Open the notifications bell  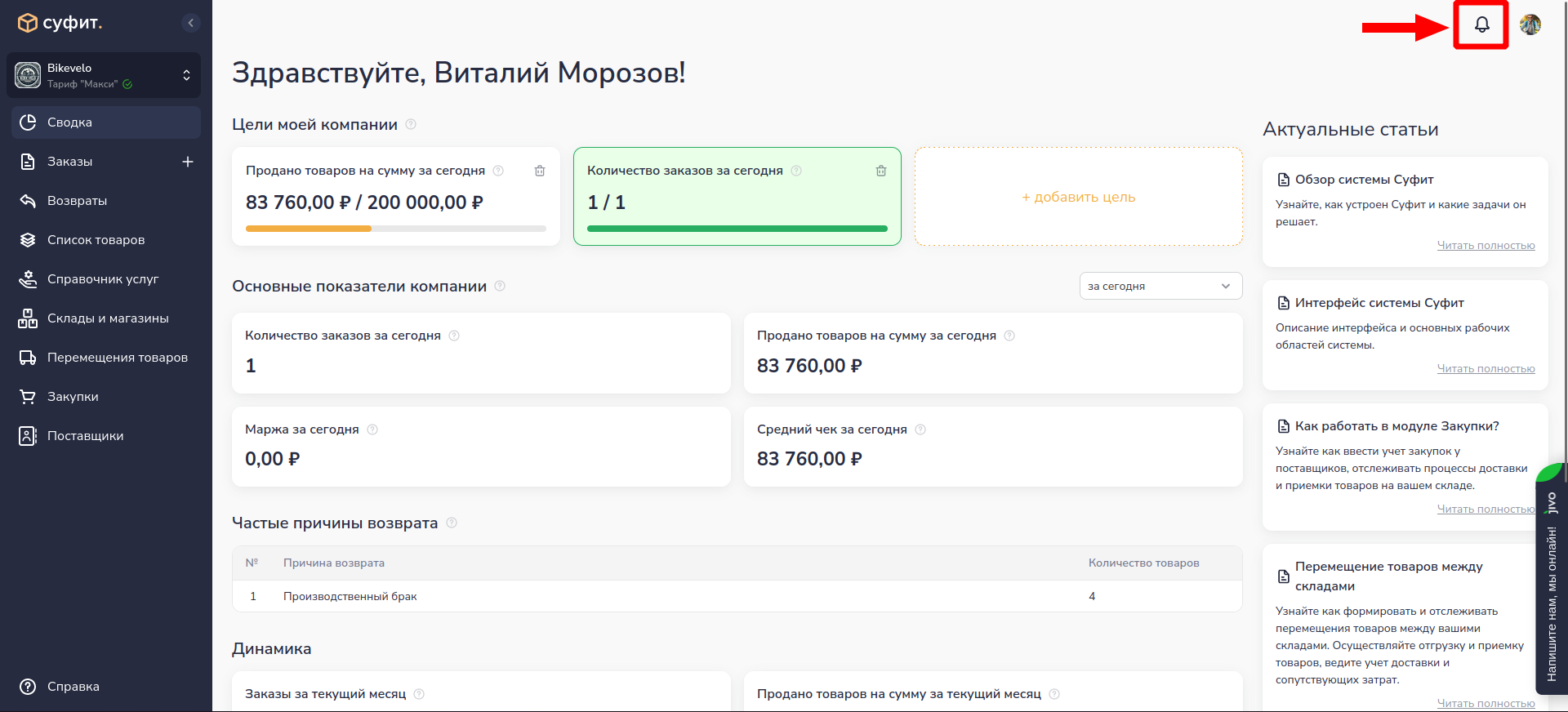pyautogui.click(x=1481, y=24)
